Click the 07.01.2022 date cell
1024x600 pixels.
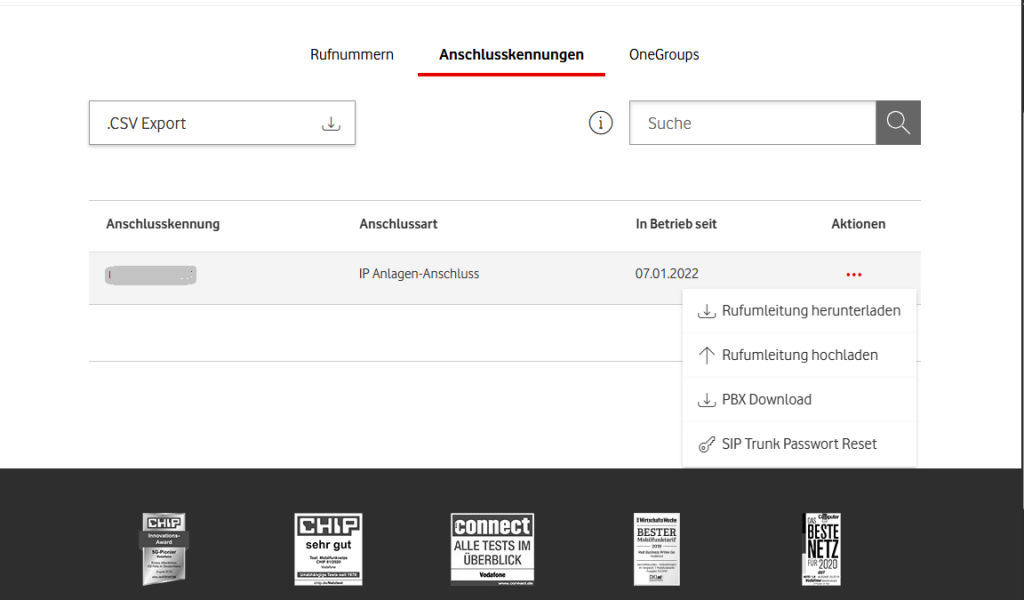click(667, 274)
